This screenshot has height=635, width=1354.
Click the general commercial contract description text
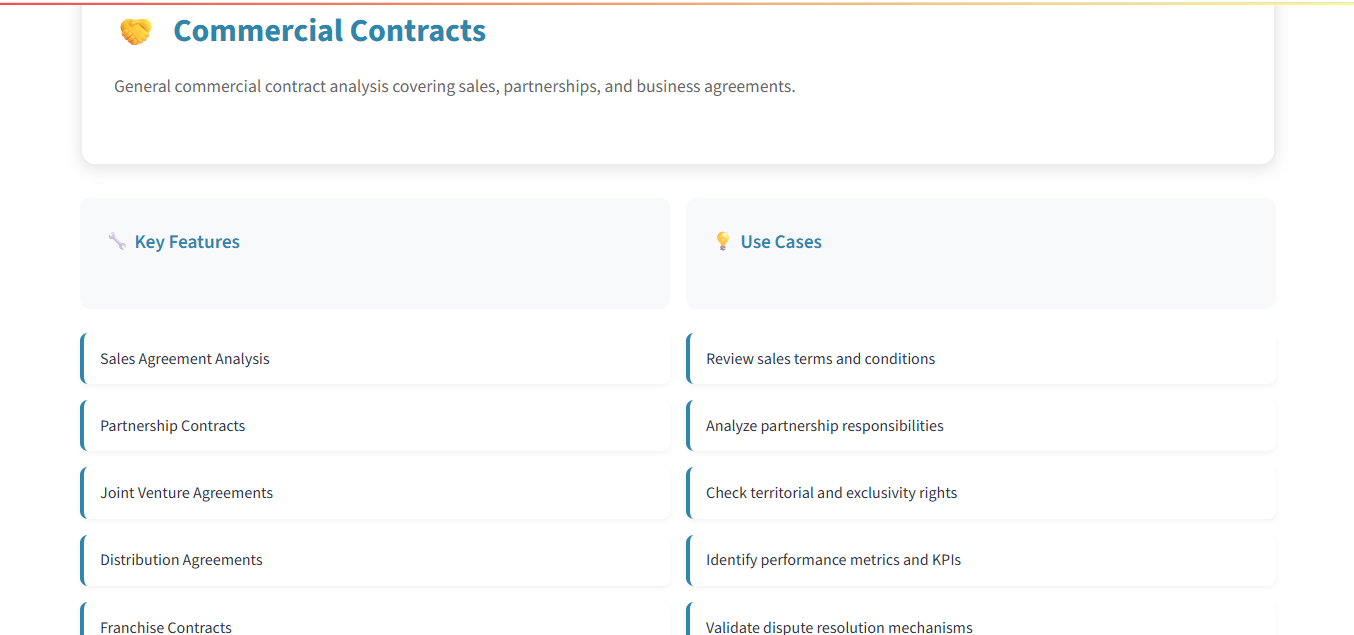point(454,87)
